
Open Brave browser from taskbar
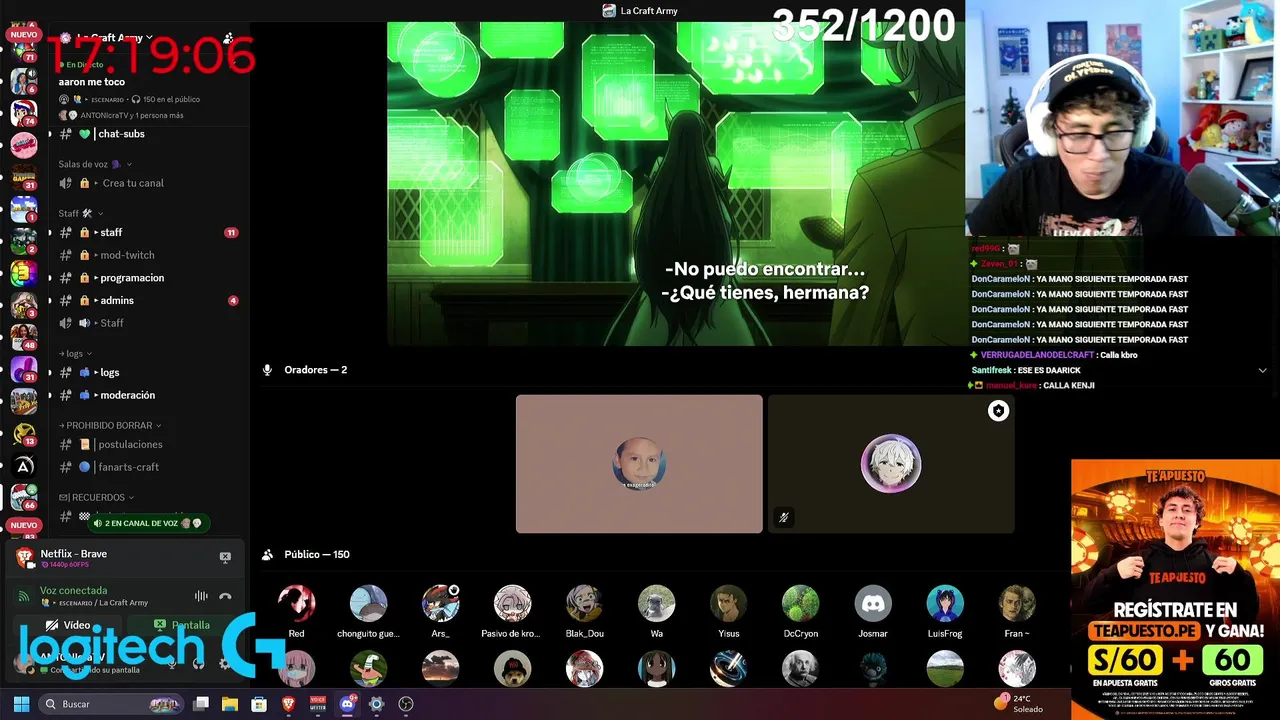288,704
